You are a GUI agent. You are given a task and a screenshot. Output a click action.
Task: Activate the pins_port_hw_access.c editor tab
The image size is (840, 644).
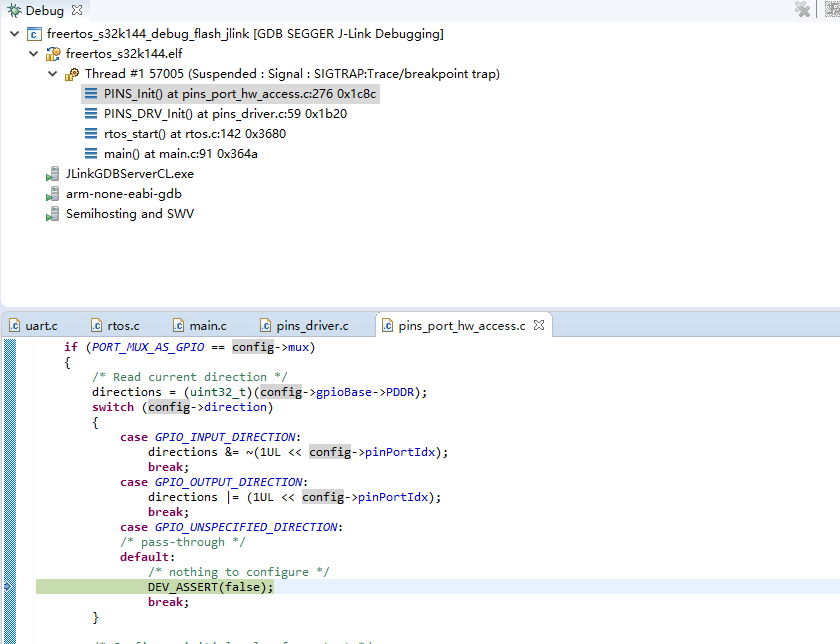point(462,326)
